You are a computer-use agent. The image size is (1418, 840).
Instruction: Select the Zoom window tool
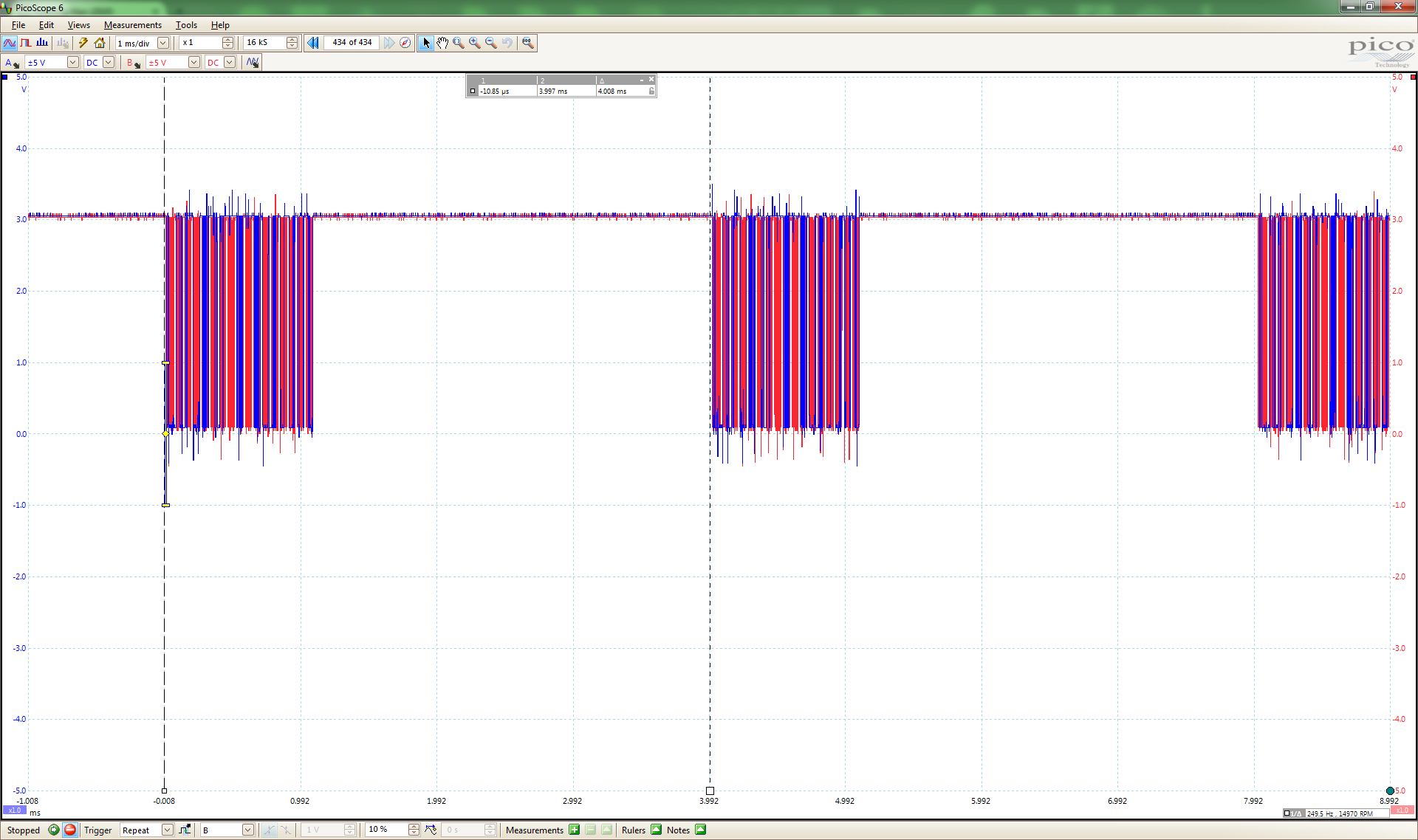click(459, 43)
